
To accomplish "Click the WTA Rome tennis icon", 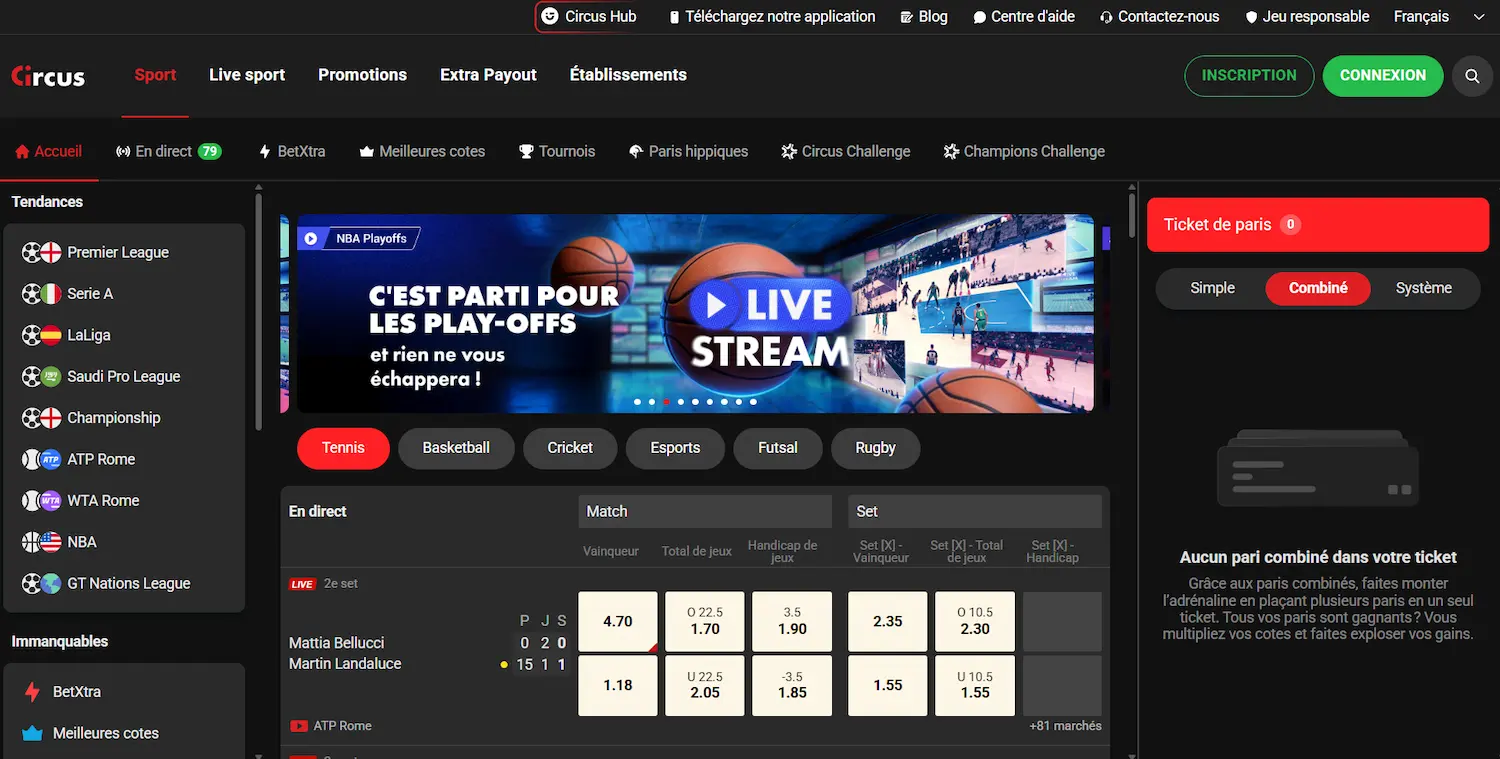I will 42,501.
